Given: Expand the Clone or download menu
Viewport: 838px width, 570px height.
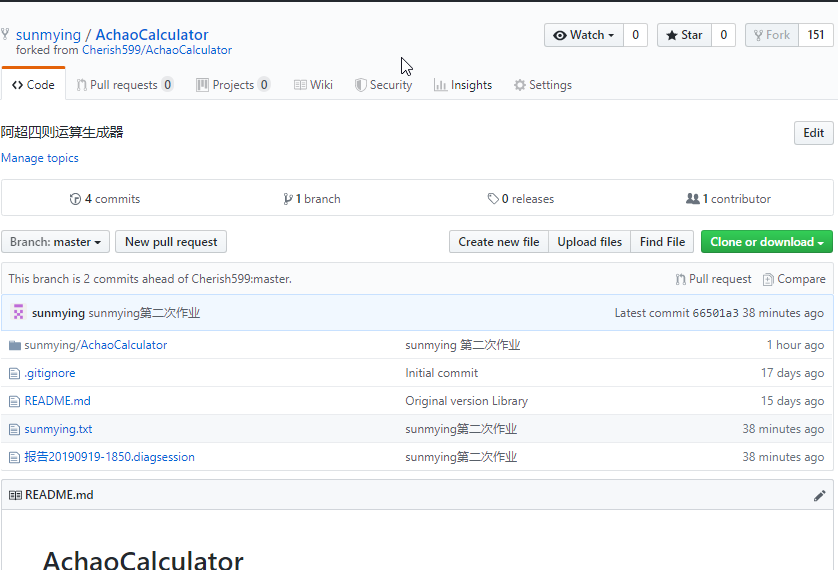Looking at the screenshot, I should point(766,242).
